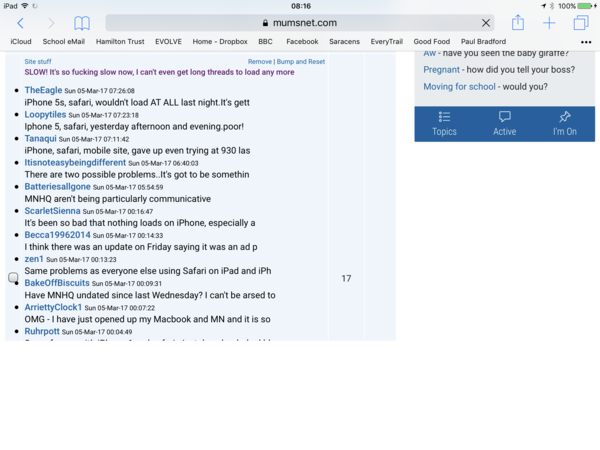Go back using Safari back arrow

[21, 23]
